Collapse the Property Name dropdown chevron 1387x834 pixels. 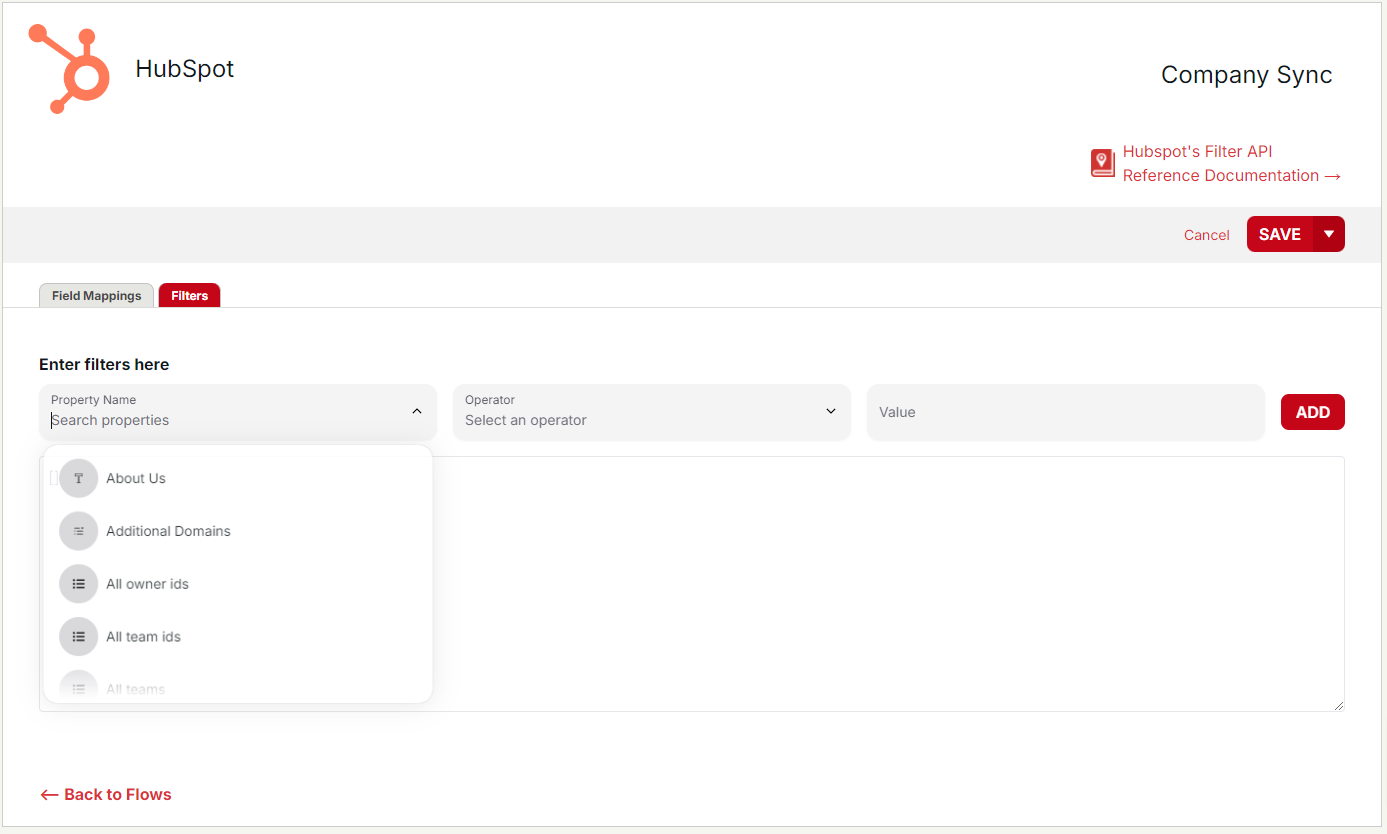pos(417,411)
